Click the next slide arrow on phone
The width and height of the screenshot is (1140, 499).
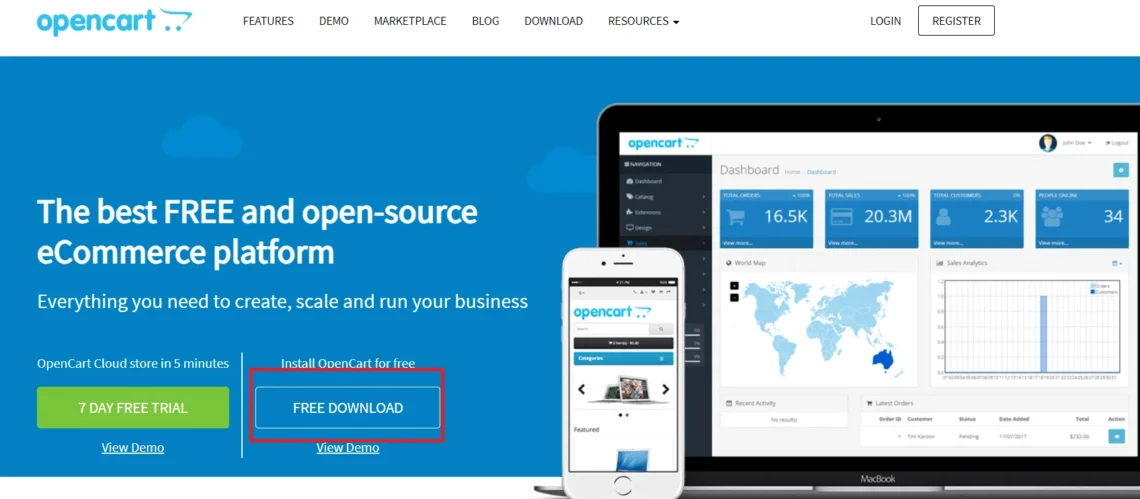(665, 389)
